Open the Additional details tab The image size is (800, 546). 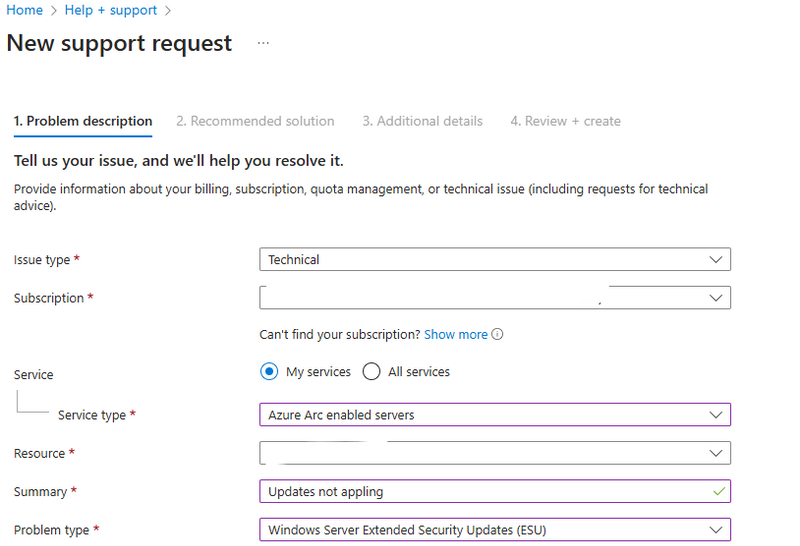pyautogui.click(x=422, y=121)
